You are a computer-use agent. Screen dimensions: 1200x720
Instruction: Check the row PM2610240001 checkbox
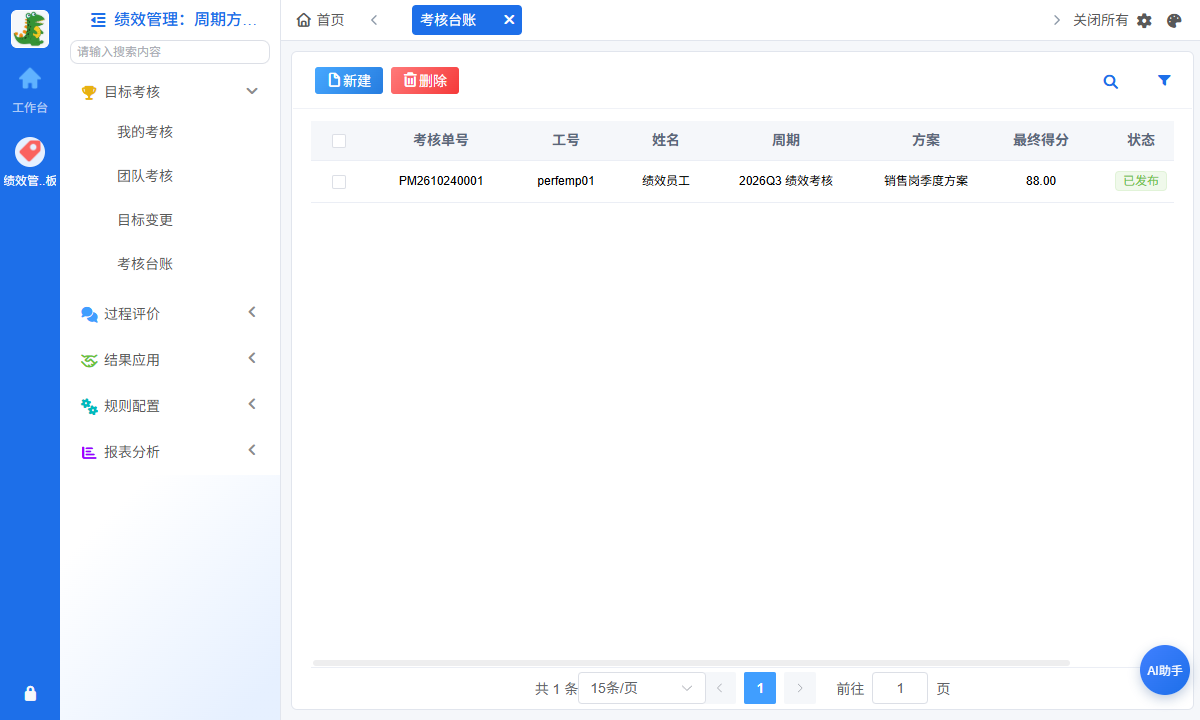pyautogui.click(x=339, y=182)
